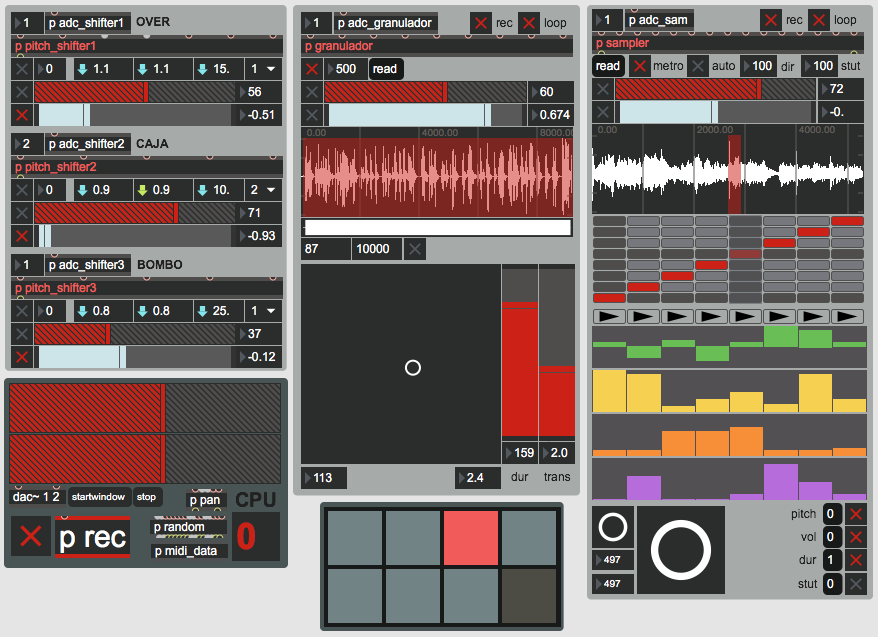This screenshot has width=878, height=637.
Task: Click the yellow-green arrow in the pitch_shifter2 row
Action: 142,190
